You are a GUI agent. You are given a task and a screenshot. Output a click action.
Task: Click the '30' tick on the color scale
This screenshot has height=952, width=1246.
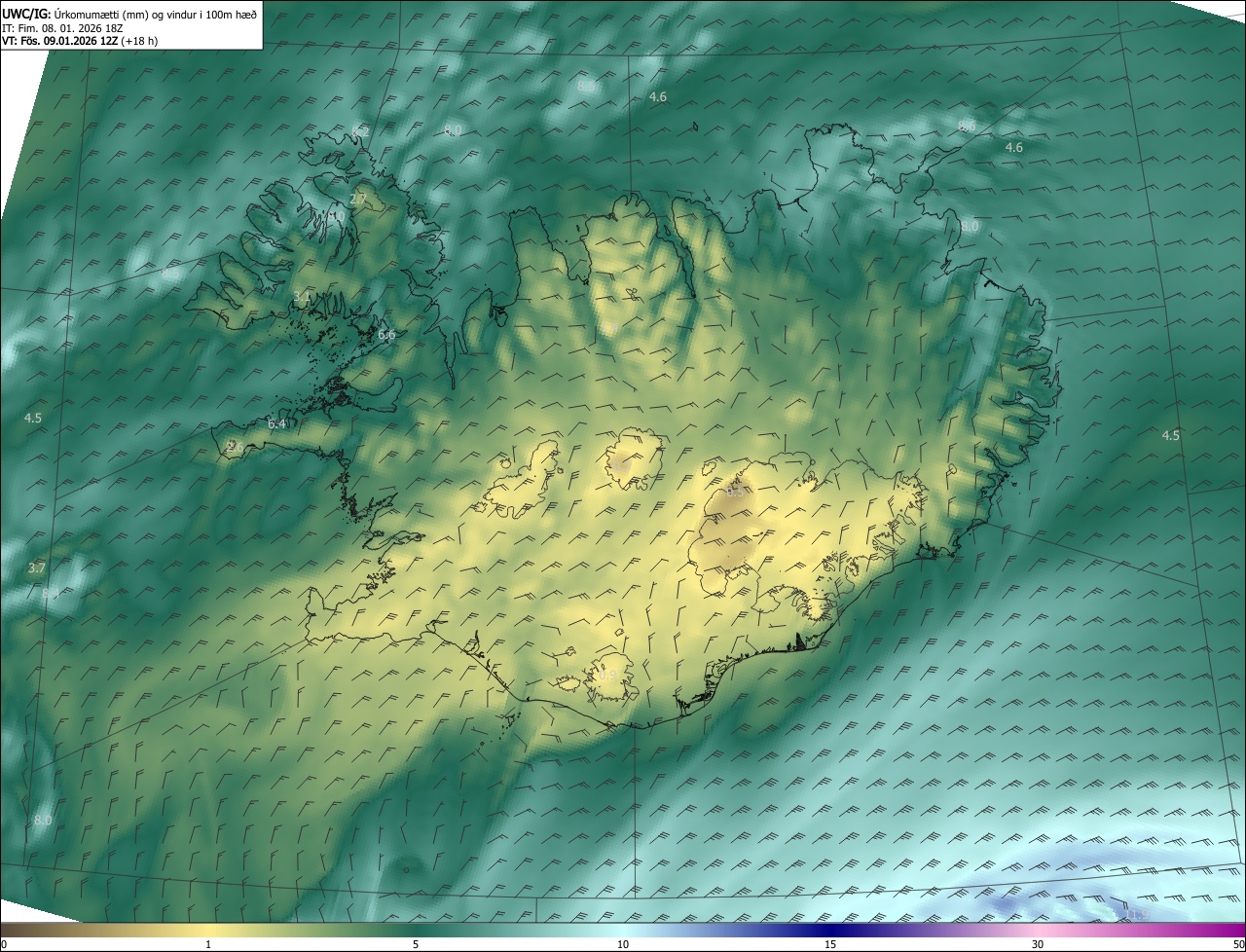pos(1038,945)
